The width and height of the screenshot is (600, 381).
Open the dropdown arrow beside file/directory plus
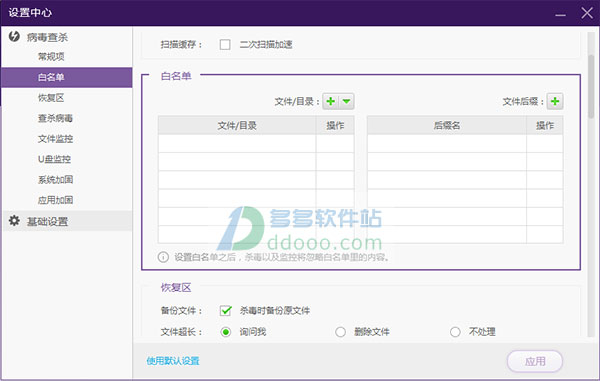click(346, 101)
